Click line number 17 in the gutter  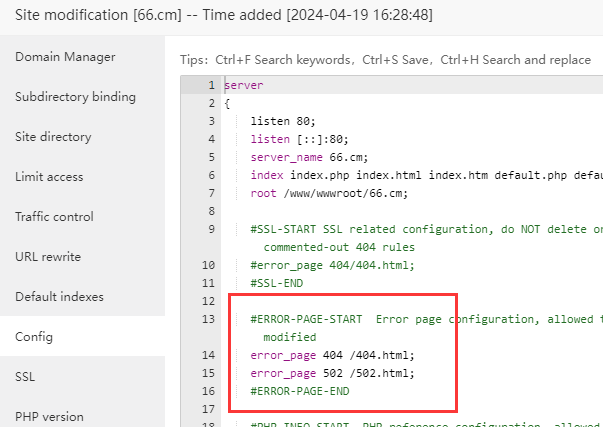[x=208, y=409]
